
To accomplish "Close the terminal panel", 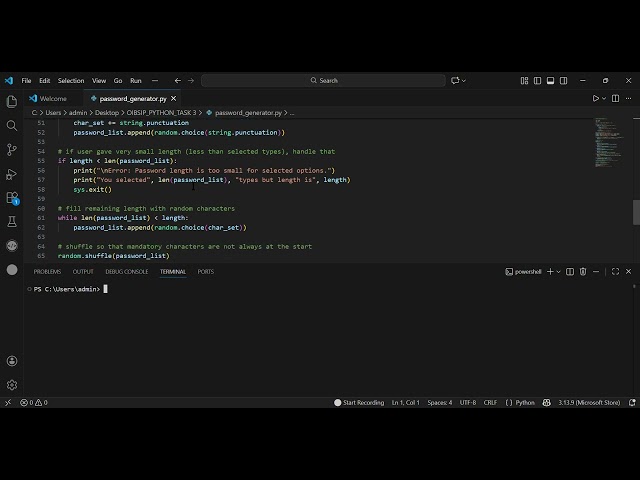I will (629, 271).
